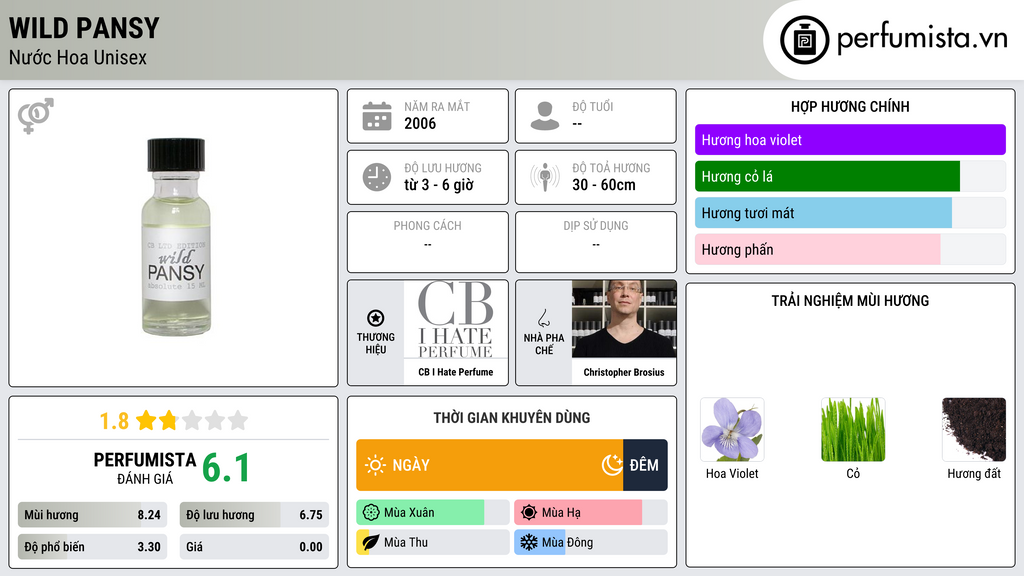Select the Hoa Violet note image

tap(732, 430)
